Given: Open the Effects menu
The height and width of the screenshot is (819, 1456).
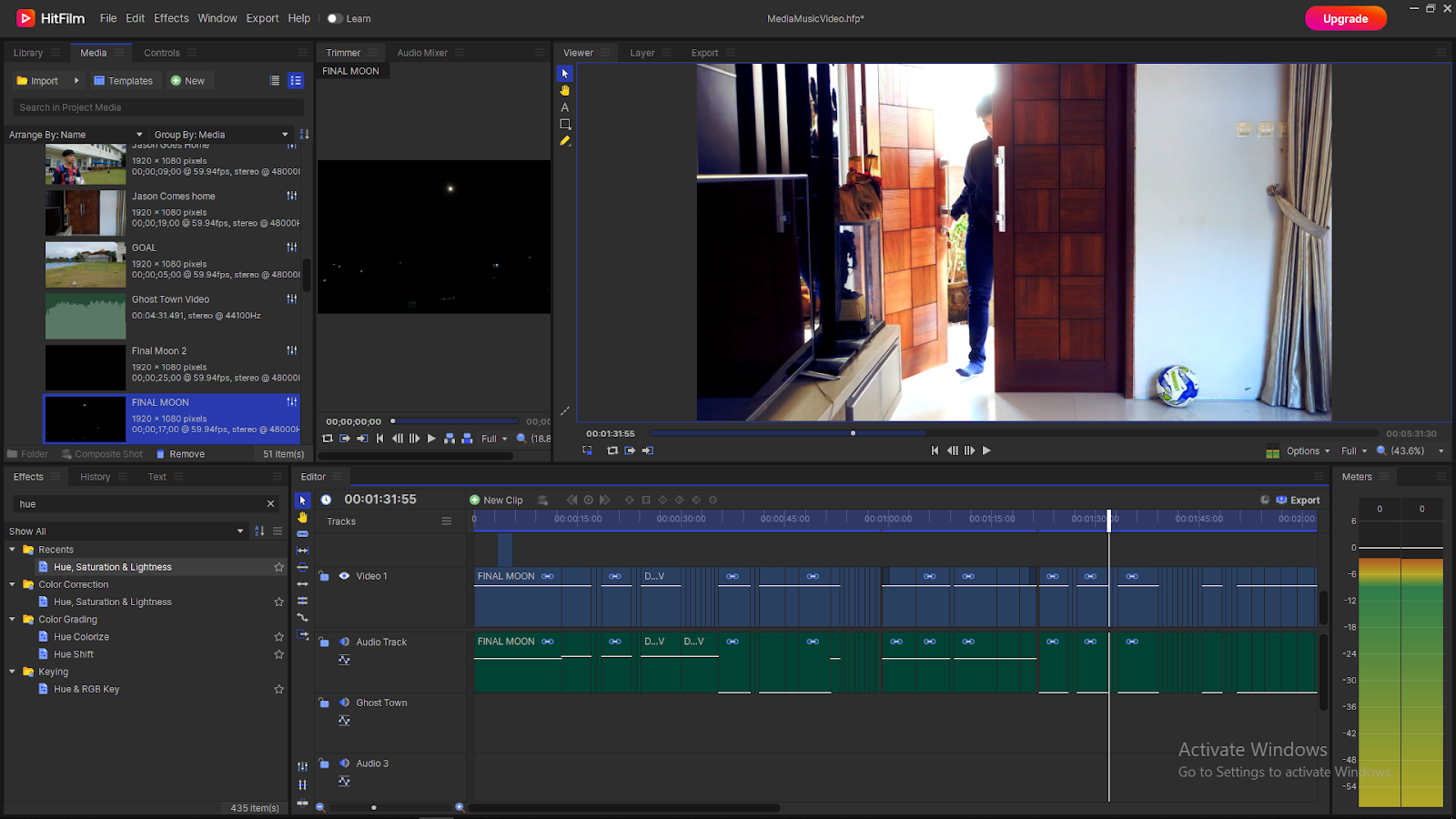Looking at the screenshot, I should click(171, 18).
